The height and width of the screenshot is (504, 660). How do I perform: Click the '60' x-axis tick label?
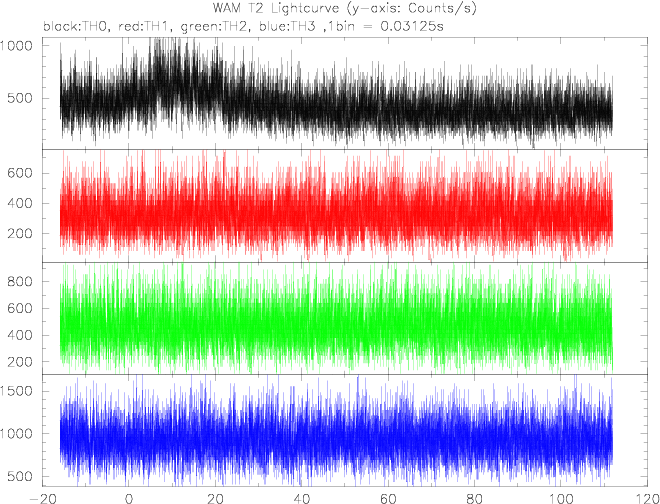(x=388, y=498)
